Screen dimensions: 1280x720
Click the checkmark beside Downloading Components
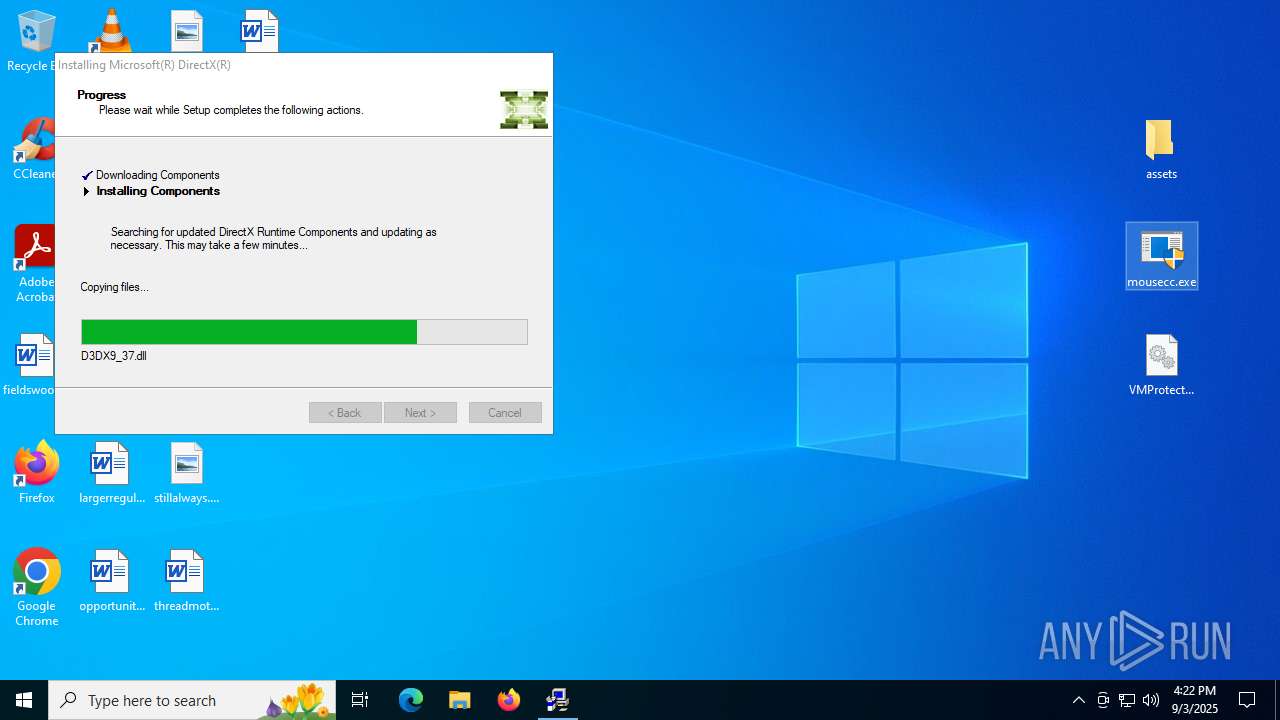(87, 175)
